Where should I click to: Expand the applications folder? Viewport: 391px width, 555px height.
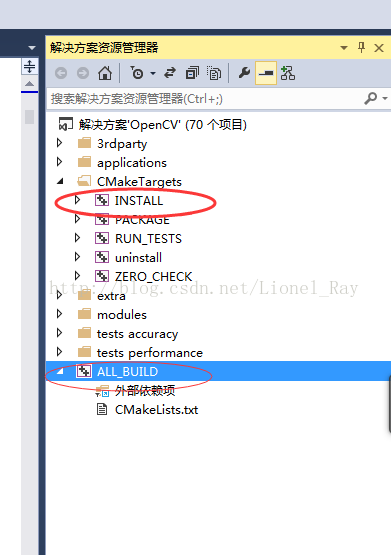tap(59, 162)
